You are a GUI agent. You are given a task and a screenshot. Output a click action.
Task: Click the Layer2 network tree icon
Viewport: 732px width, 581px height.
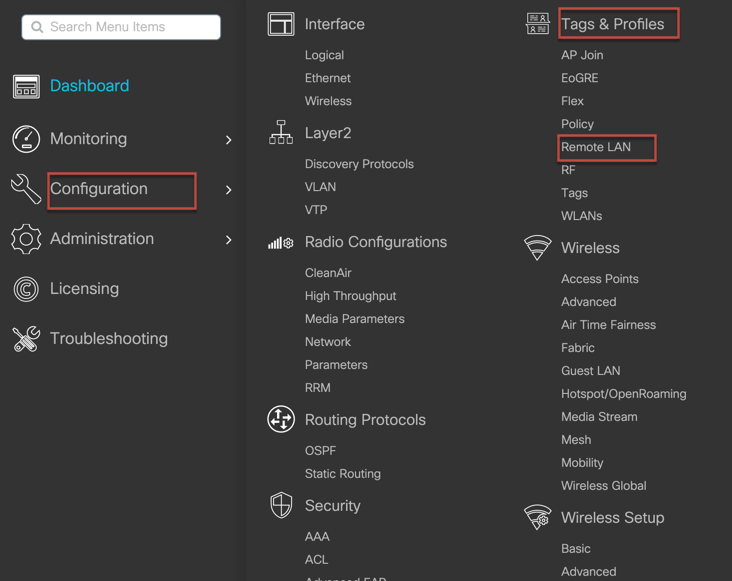281,133
